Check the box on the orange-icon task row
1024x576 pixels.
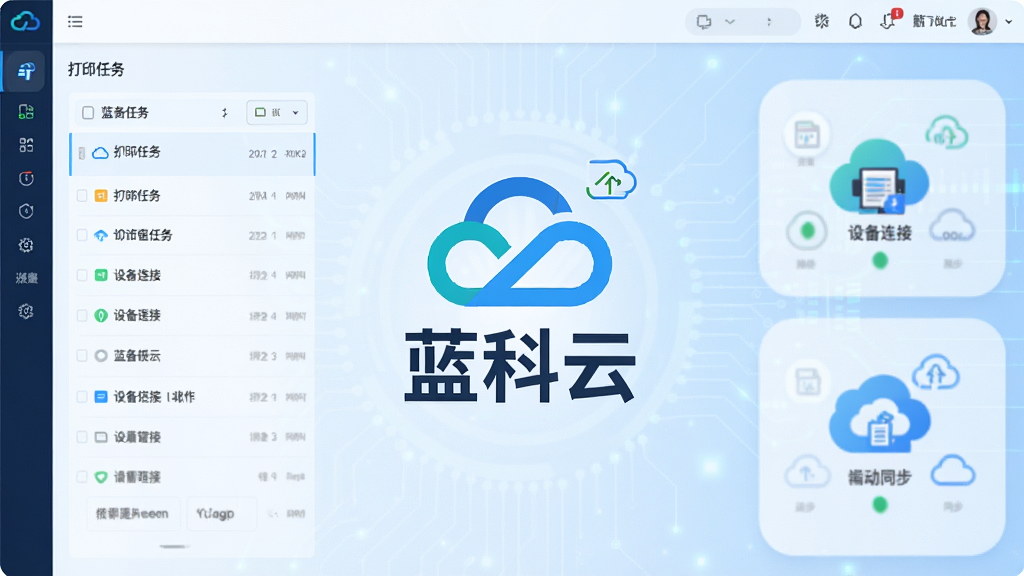(x=82, y=195)
